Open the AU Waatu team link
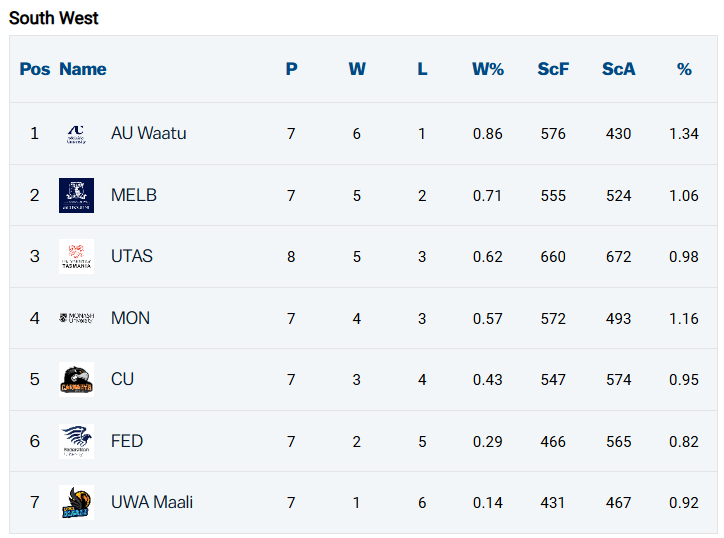 click(149, 133)
